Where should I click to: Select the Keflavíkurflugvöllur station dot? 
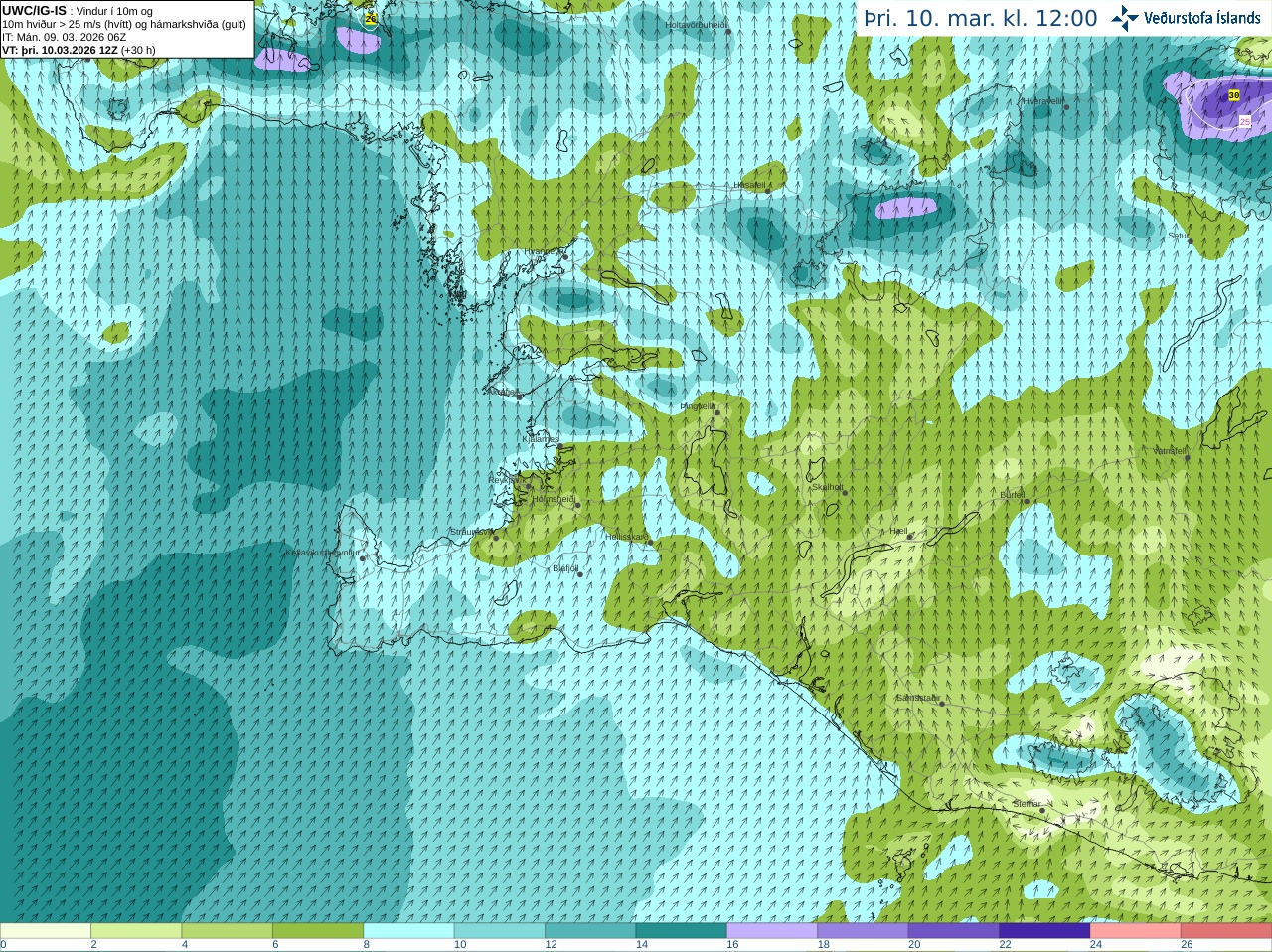coord(363,558)
